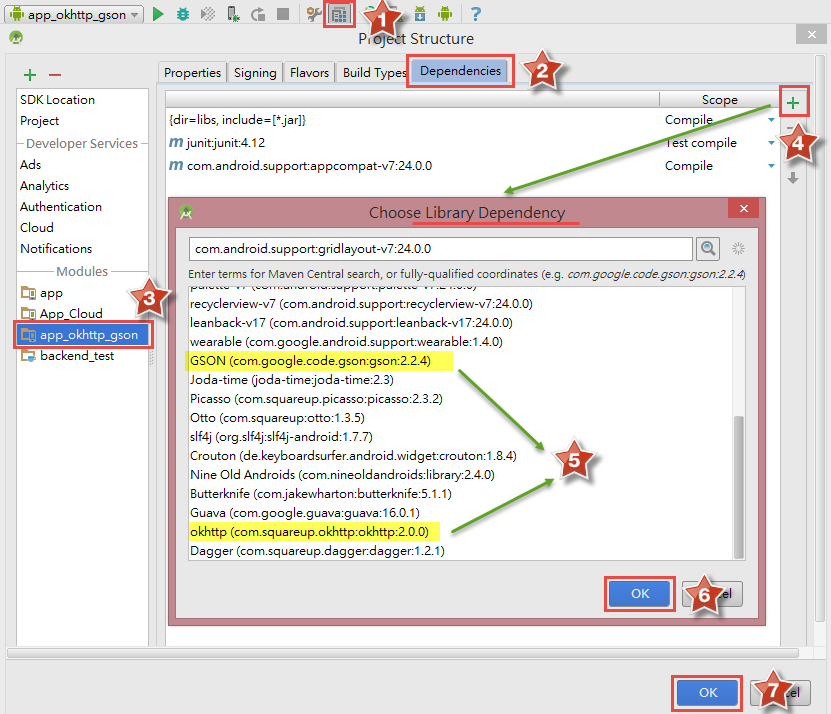Add new module with green plus
The height and width of the screenshot is (714, 831).
click(30, 75)
